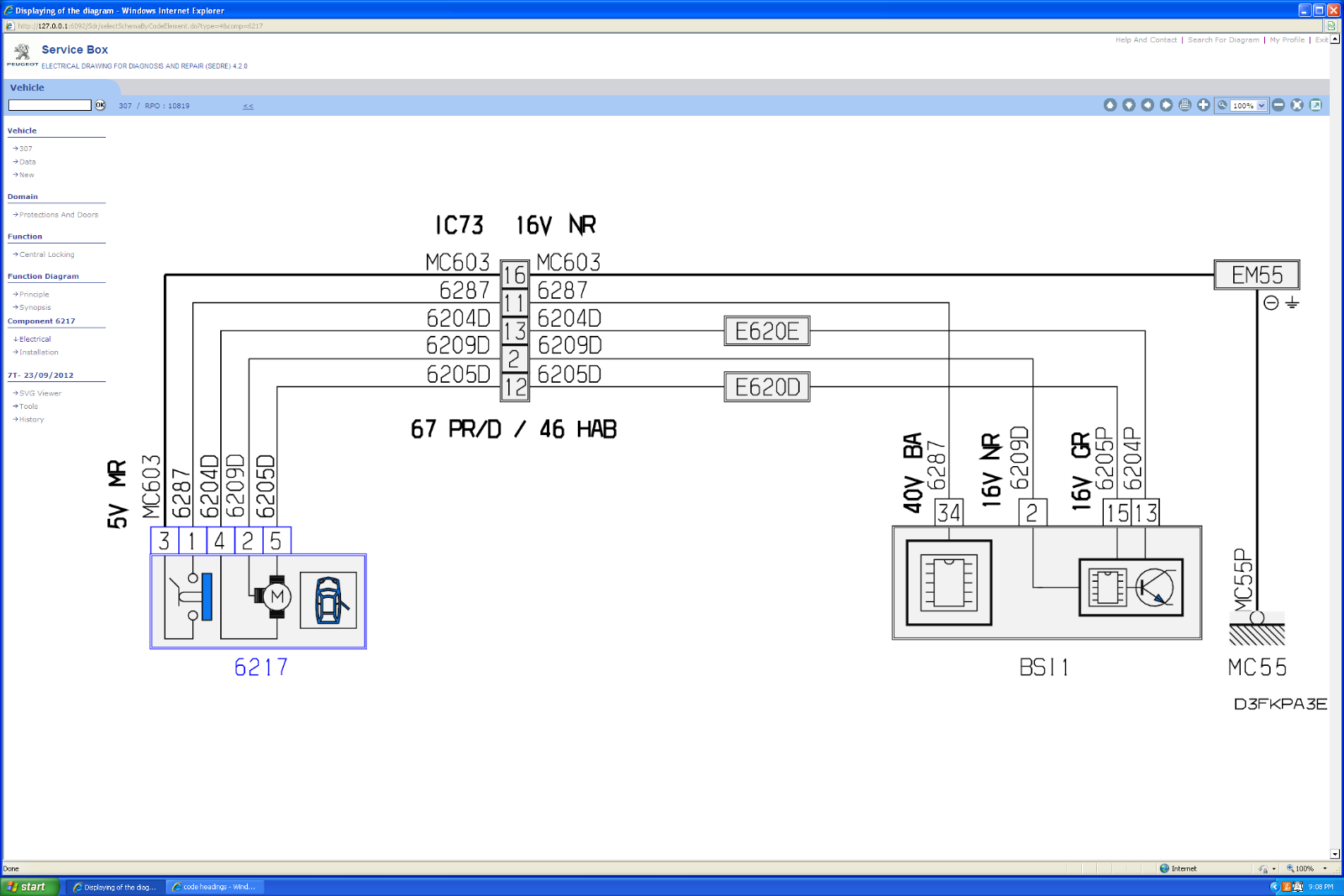Open the Search For Diagram link
The width and height of the screenshot is (1344, 896).
tap(1223, 39)
